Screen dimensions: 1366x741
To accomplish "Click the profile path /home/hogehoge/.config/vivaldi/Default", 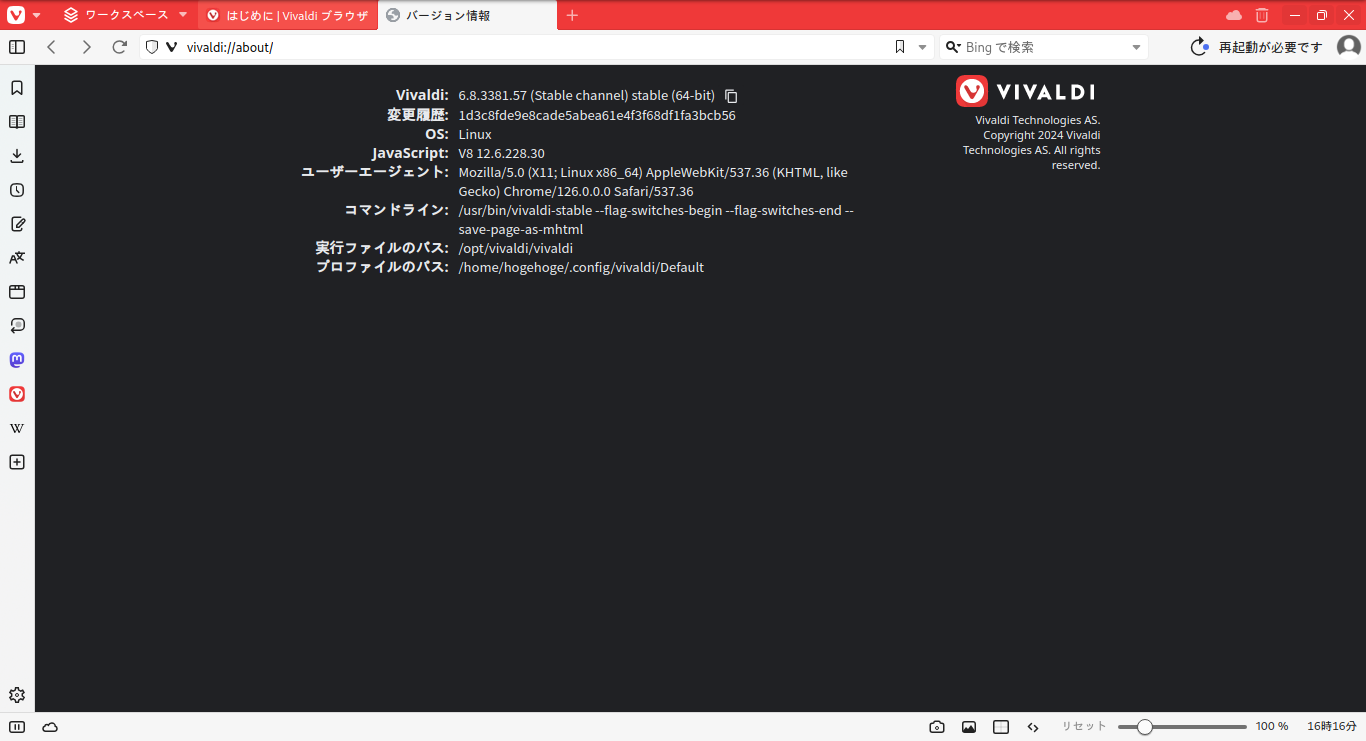I will [x=581, y=267].
